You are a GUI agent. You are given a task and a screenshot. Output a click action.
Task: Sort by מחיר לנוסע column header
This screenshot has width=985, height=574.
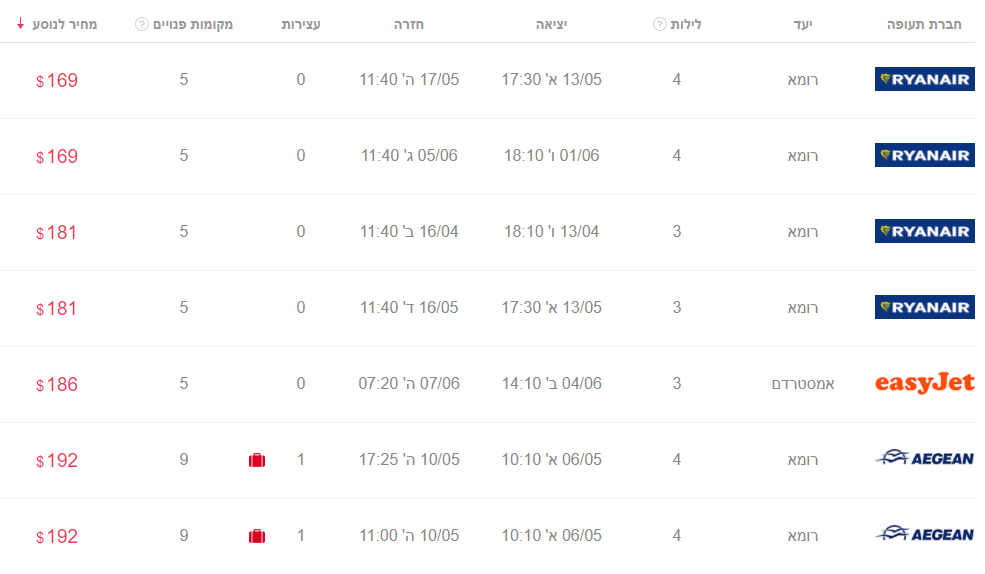[65, 24]
